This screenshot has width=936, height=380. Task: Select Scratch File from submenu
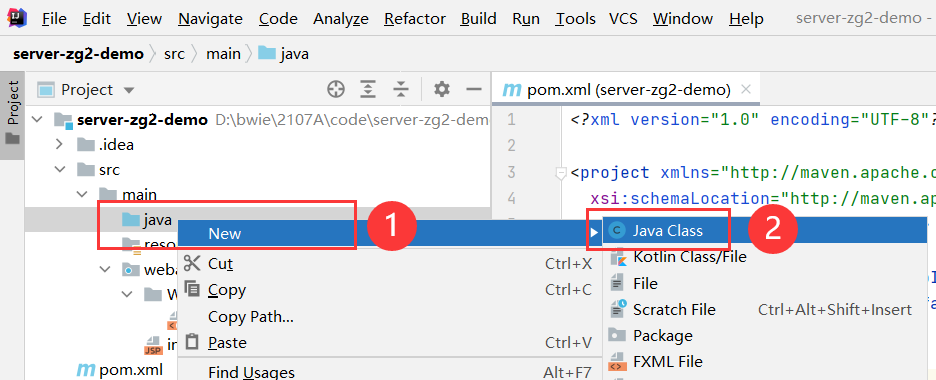(765, 310)
